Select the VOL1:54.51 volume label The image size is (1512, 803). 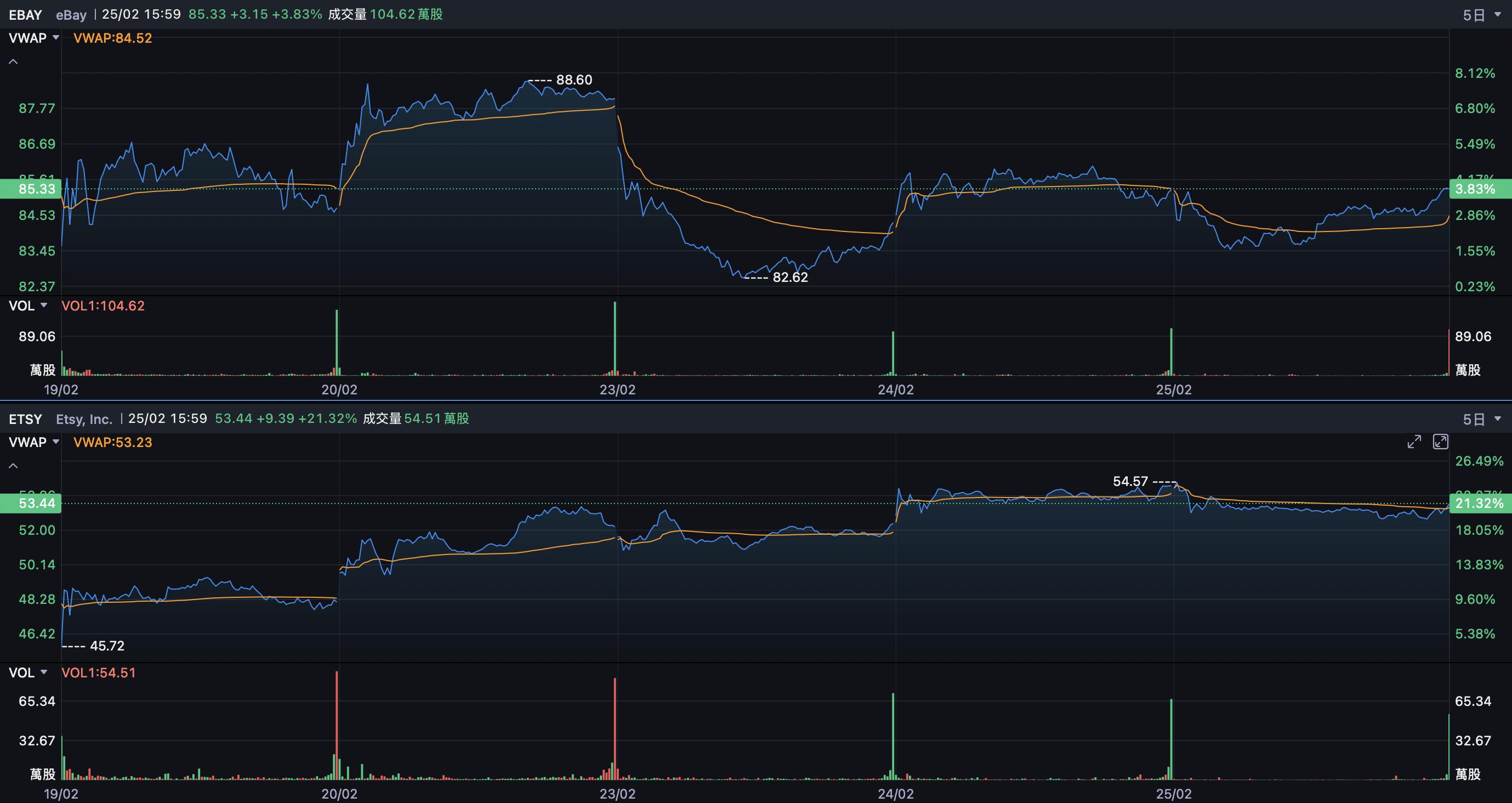coord(99,672)
